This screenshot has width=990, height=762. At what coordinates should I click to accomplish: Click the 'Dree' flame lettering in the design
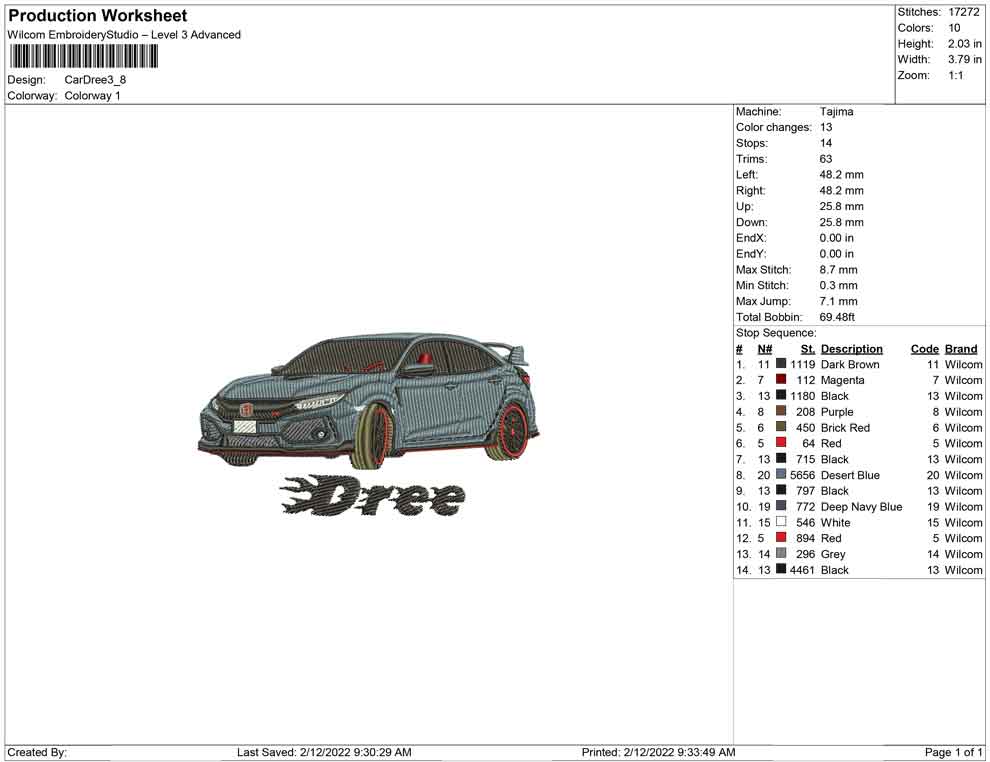point(373,496)
